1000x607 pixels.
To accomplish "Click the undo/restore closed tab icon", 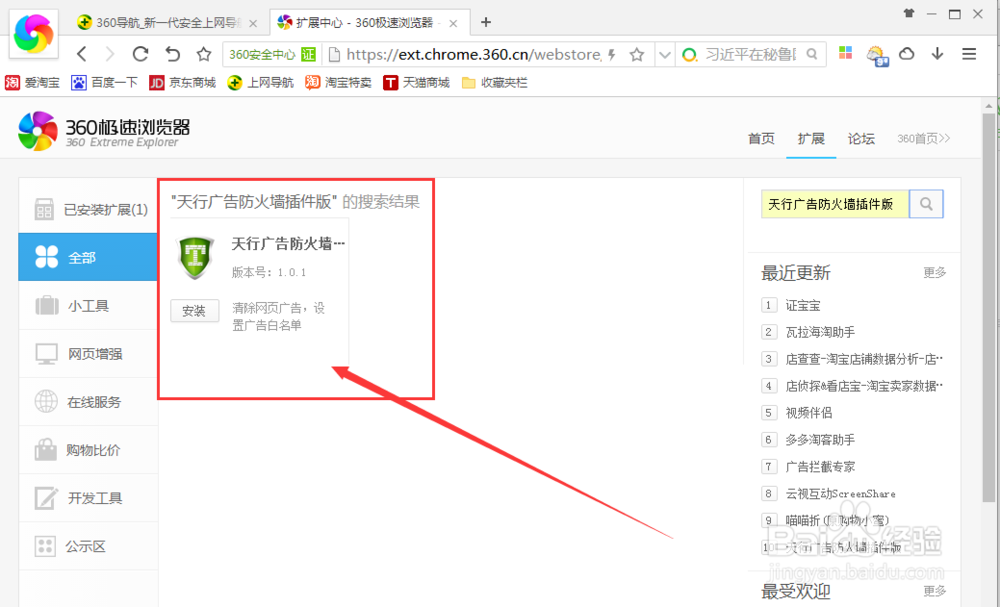I will pos(172,54).
